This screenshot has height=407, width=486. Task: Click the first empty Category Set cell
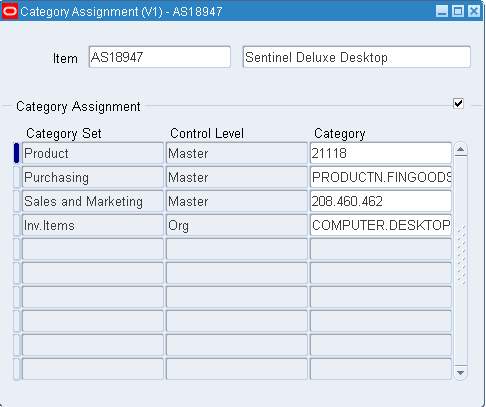coord(93,249)
